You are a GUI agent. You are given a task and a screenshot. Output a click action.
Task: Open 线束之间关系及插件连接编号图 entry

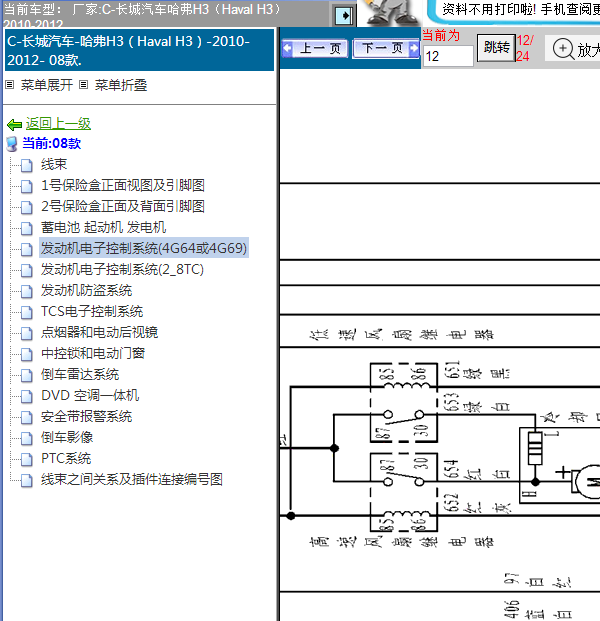[x=132, y=479]
